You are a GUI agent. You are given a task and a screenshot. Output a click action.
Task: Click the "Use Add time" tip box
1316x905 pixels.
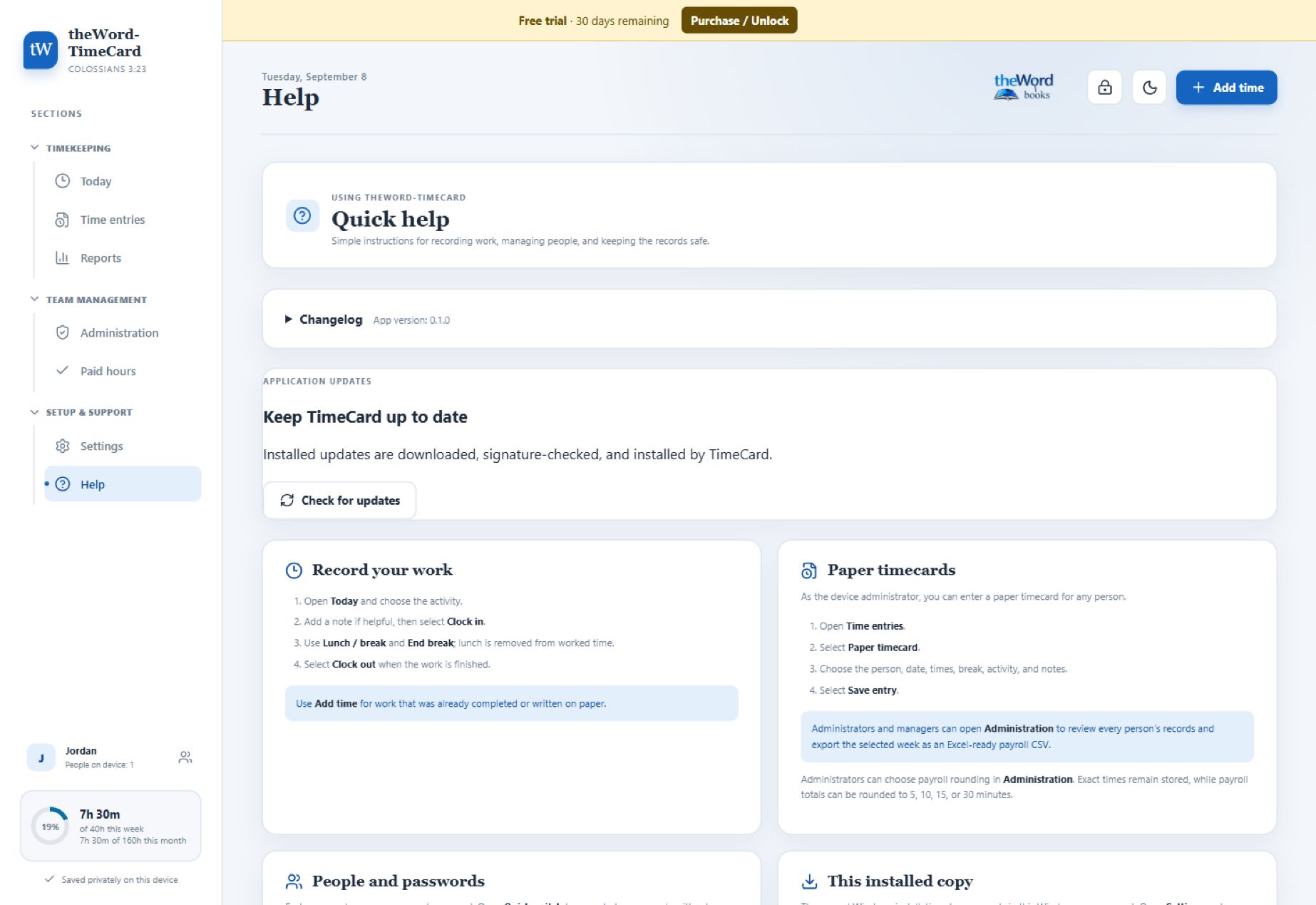point(511,703)
